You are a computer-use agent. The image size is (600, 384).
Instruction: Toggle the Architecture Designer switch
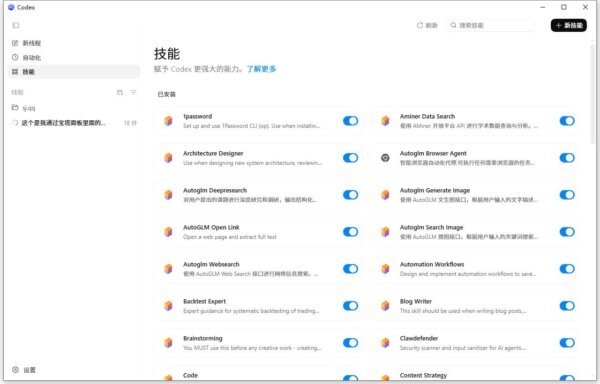pyautogui.click(x=351, y=158)
